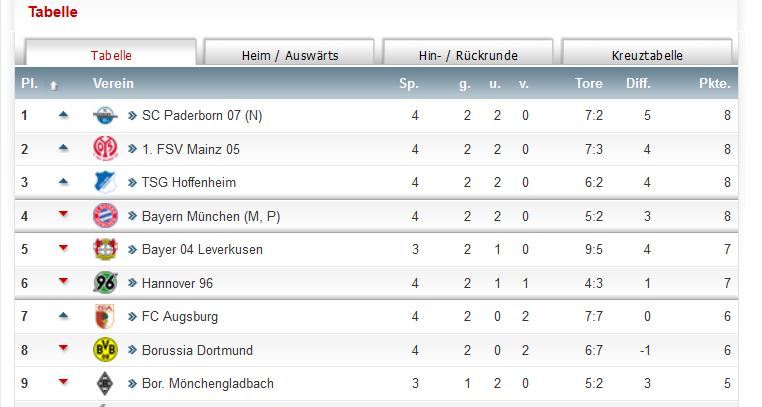Open the Hin- / Rückrunde tab
Screen dimensions: 762x407
click(x=467, y=56)
